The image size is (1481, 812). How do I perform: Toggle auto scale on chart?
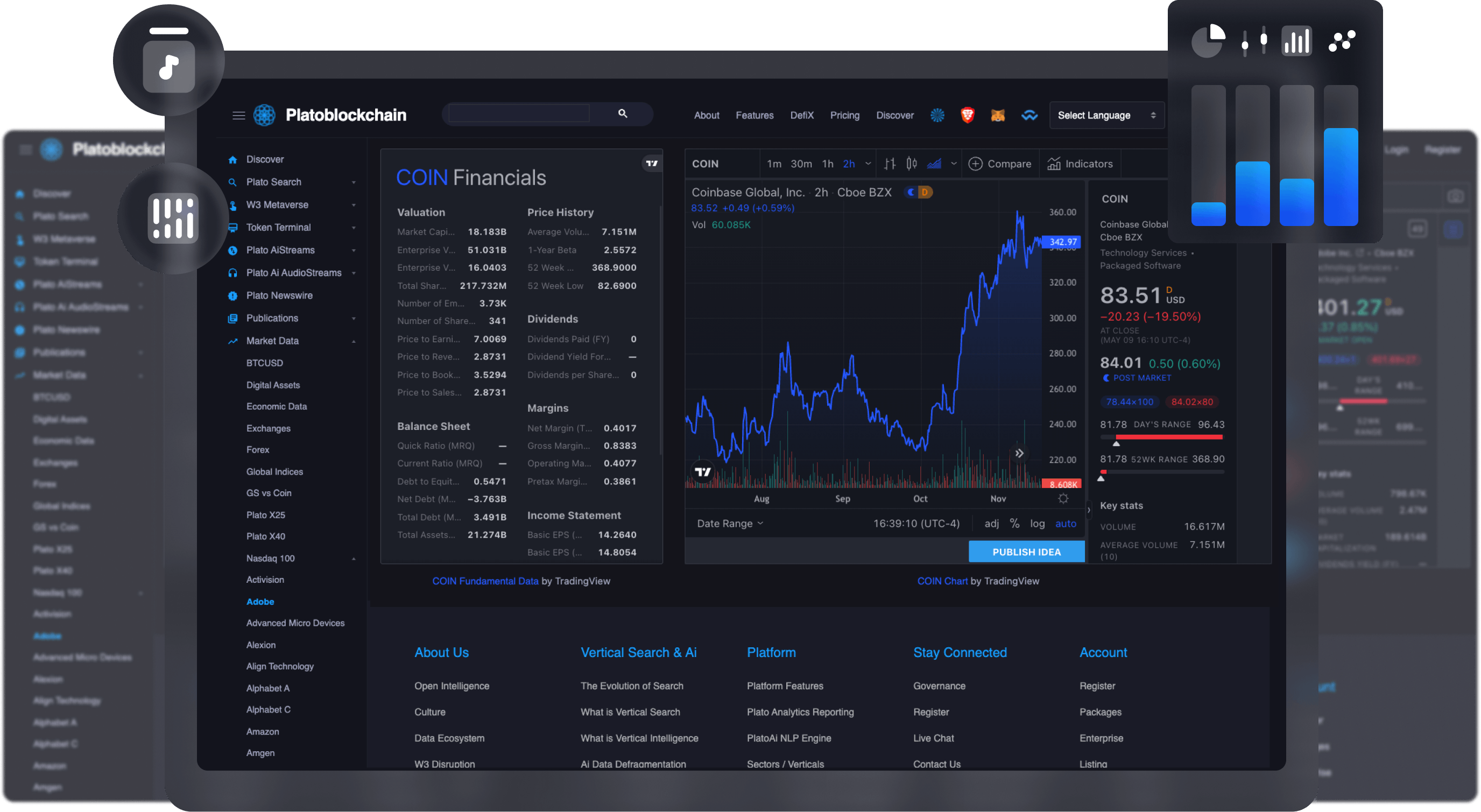(x=1066, y=524)
